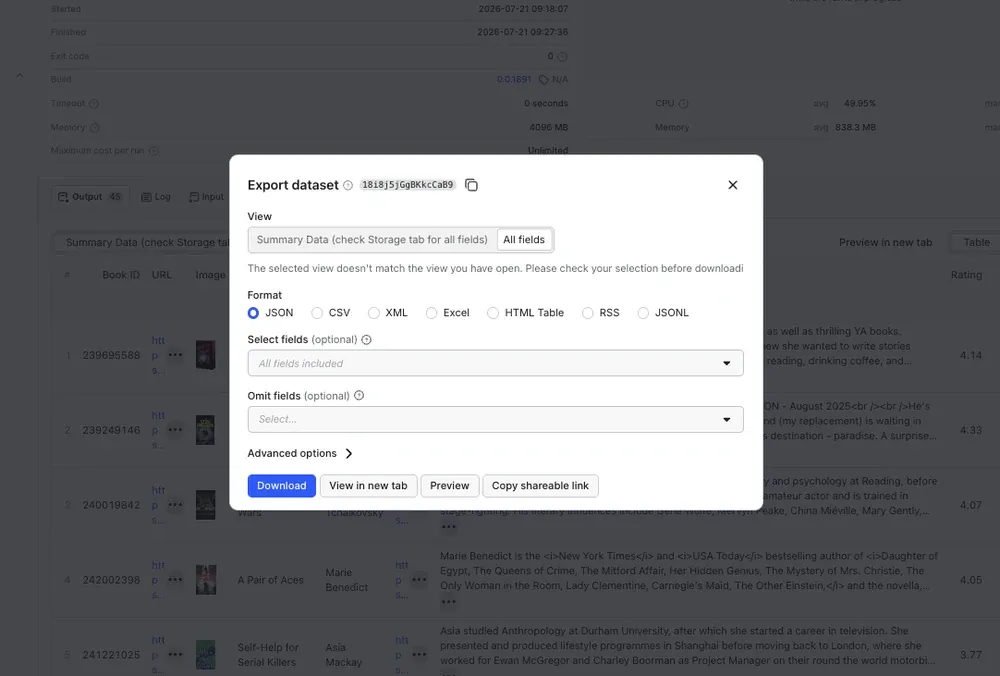Click the rating 4.33 cell
Screen dimensions: 1000x676
point(971,430)
